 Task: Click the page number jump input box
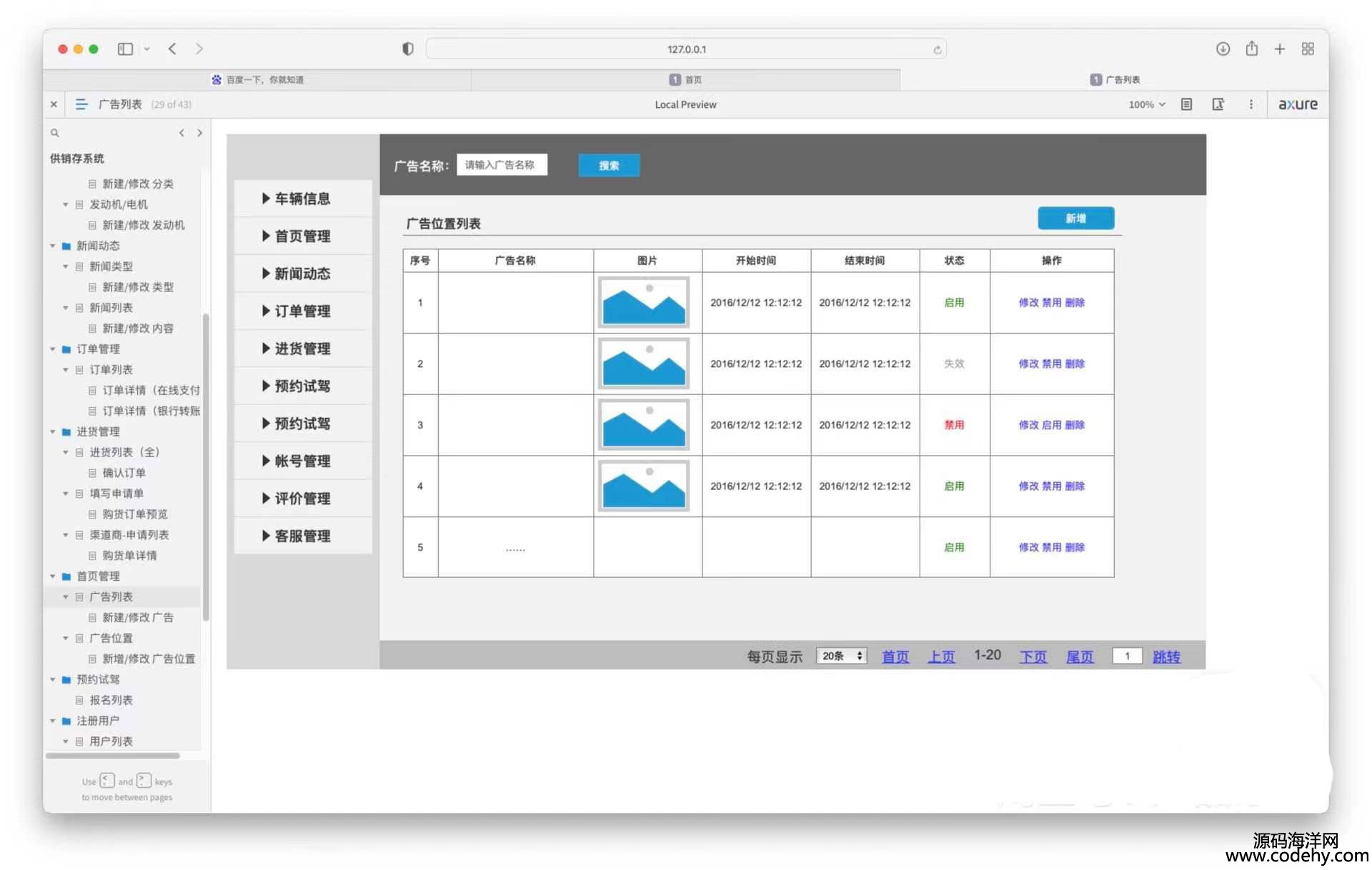[x=1127, y=656]
